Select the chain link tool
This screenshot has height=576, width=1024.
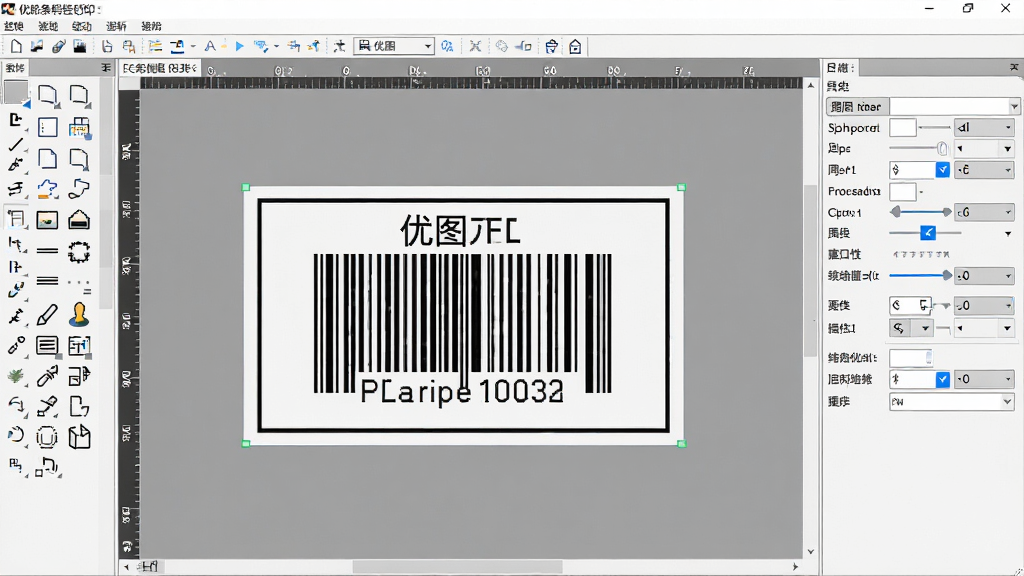pyautogui.click(x=16, y=345)
